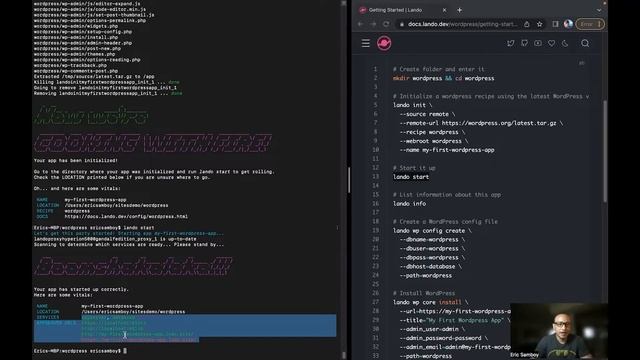Screen dimensions: 640x360
Task: Toggle the browser side panel icon
Action: pyautogui.click(x=555, y=24)
